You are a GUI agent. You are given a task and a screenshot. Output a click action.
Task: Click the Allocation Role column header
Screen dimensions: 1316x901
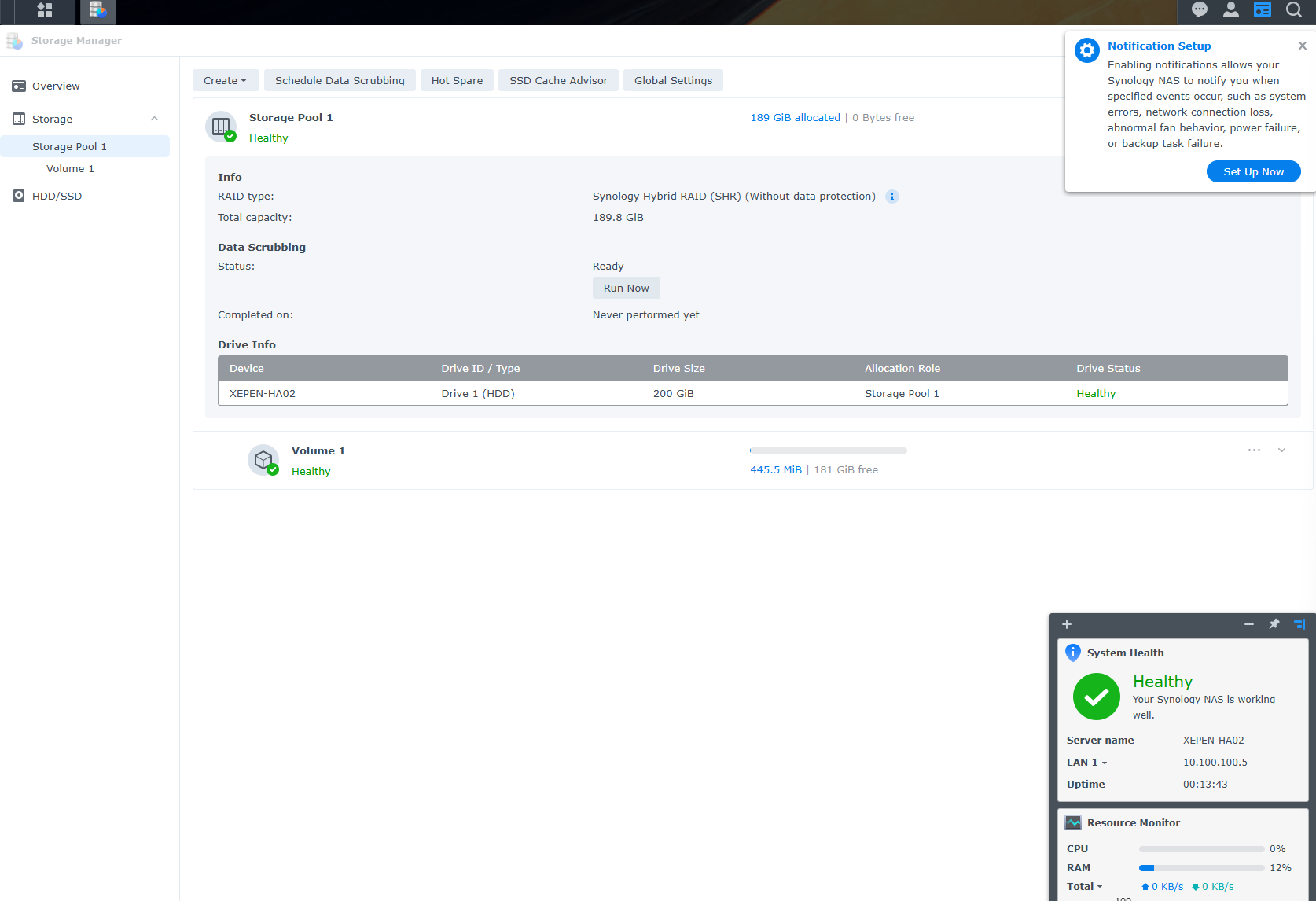click(x=902, y=369)
